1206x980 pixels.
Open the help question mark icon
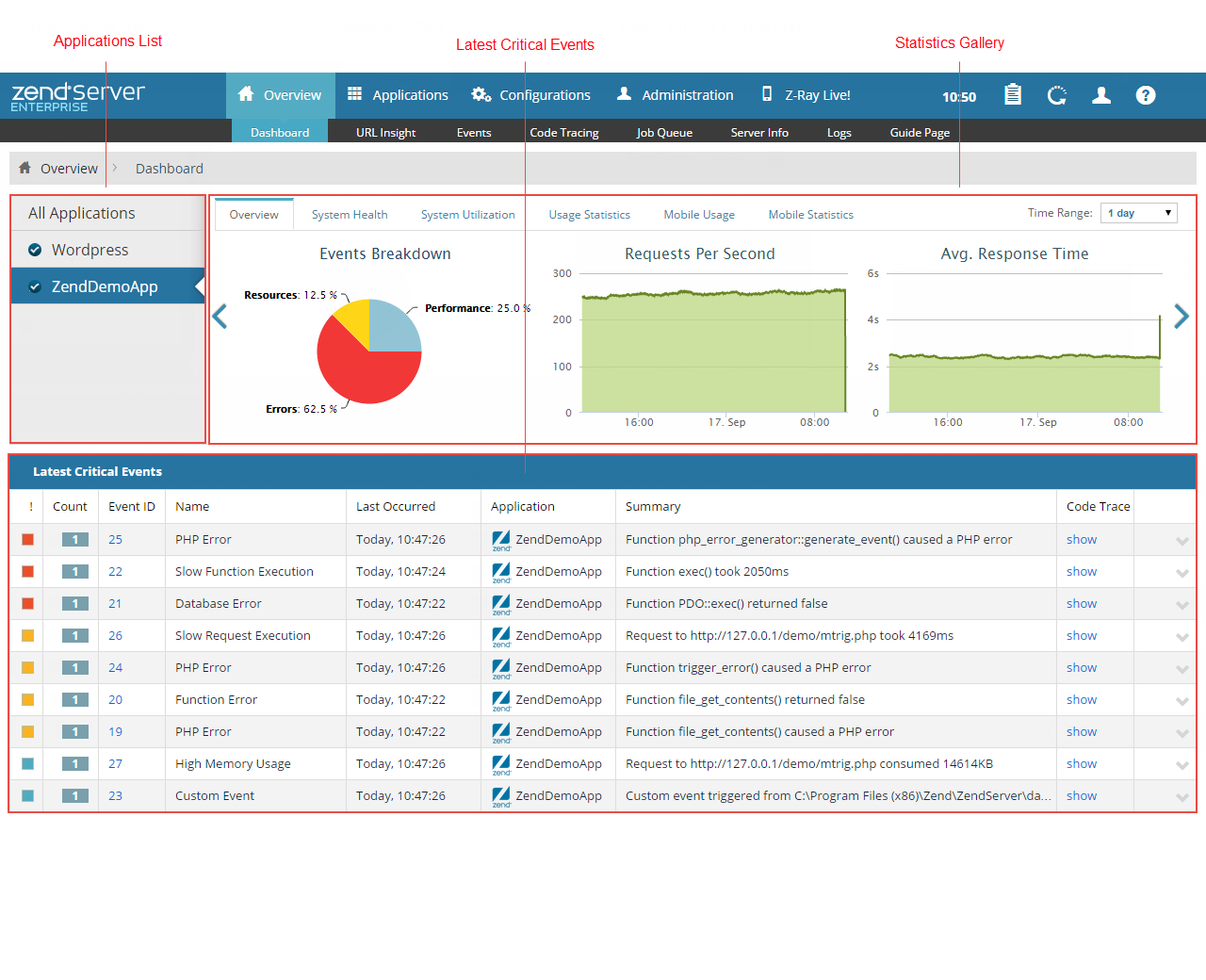[x=1146, y=95]
